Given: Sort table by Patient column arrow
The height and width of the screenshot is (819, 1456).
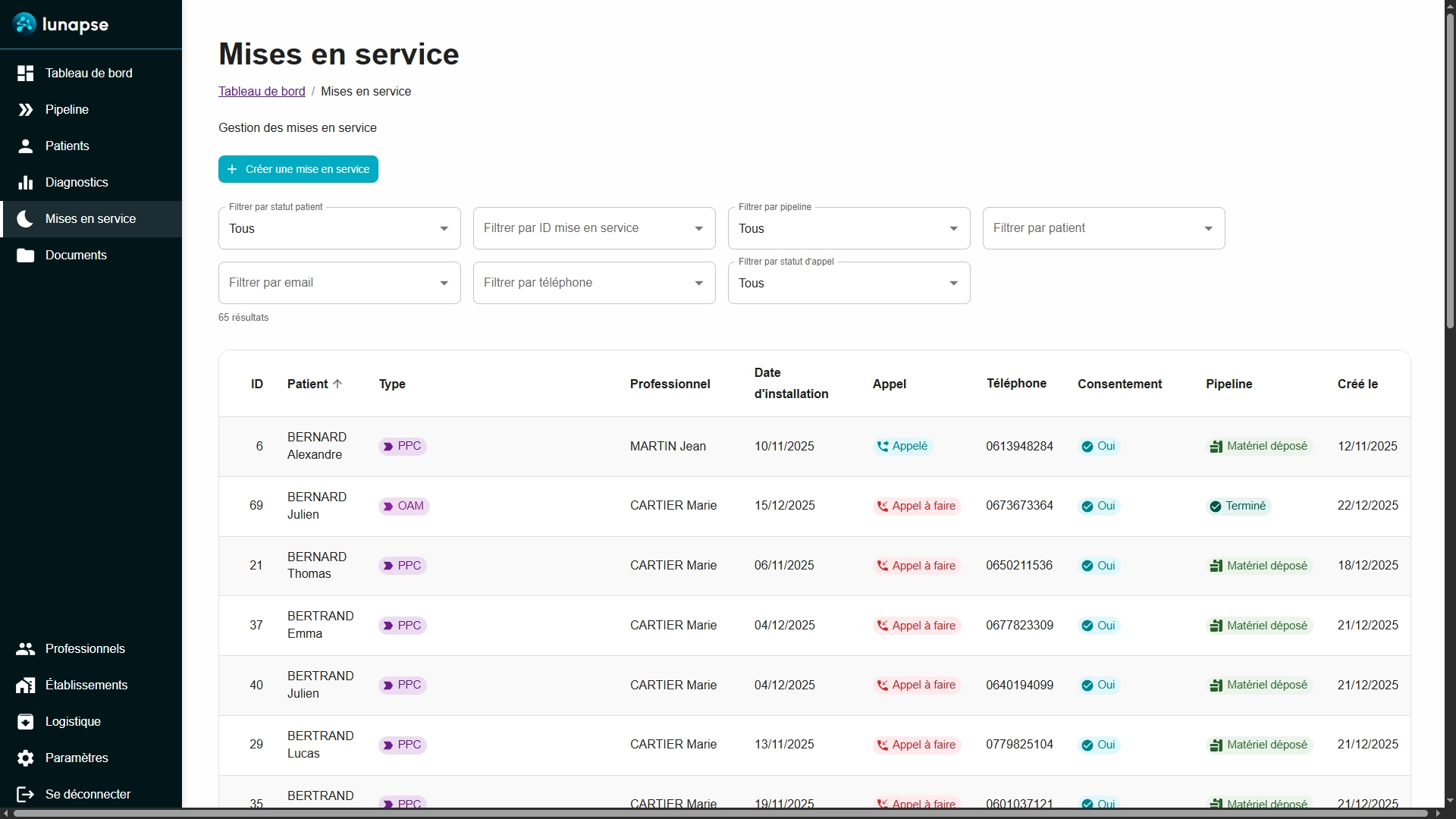Looking at the screenshot, I should click(337, 384).
